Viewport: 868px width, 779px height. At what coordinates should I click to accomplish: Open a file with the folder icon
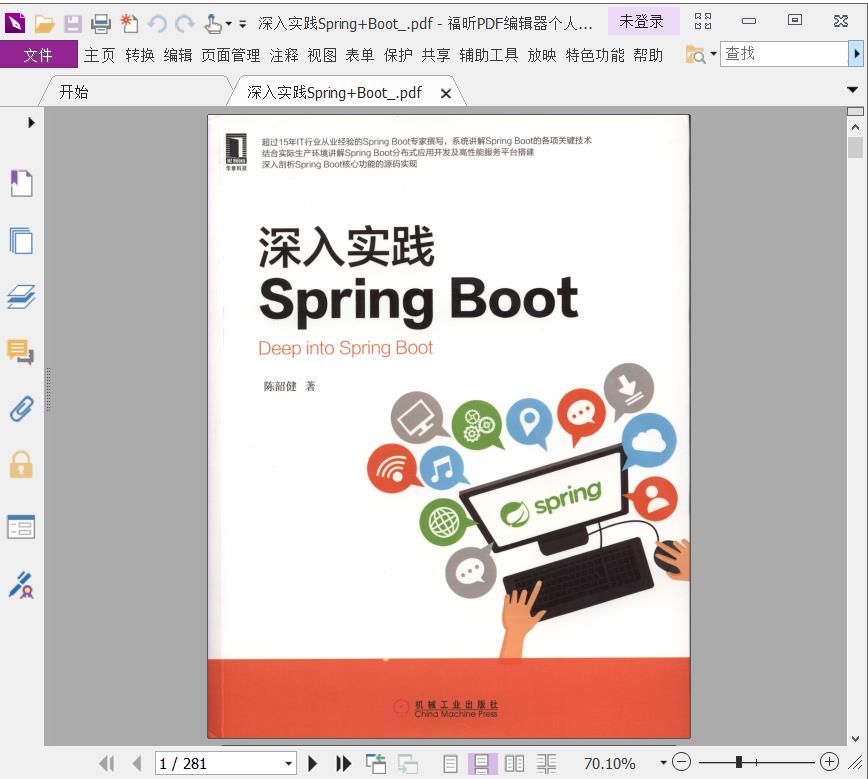(44, 23)
